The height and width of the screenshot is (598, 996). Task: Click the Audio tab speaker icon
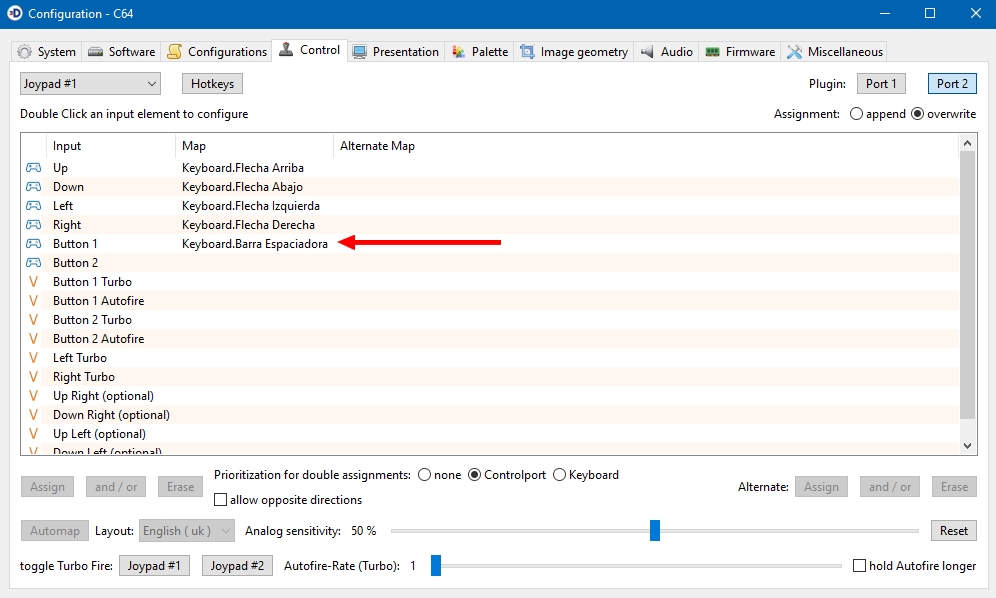coord(647,52)
